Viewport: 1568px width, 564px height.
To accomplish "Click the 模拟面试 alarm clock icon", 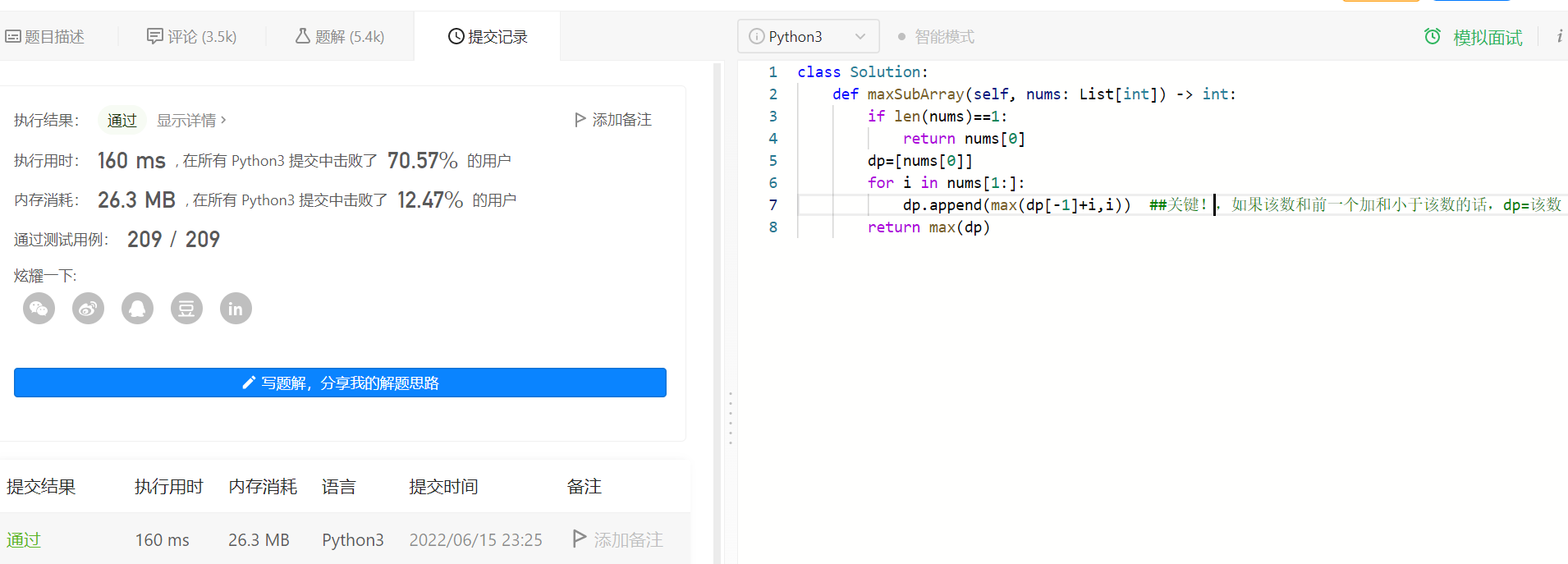I will click(x=1433, y=37).
